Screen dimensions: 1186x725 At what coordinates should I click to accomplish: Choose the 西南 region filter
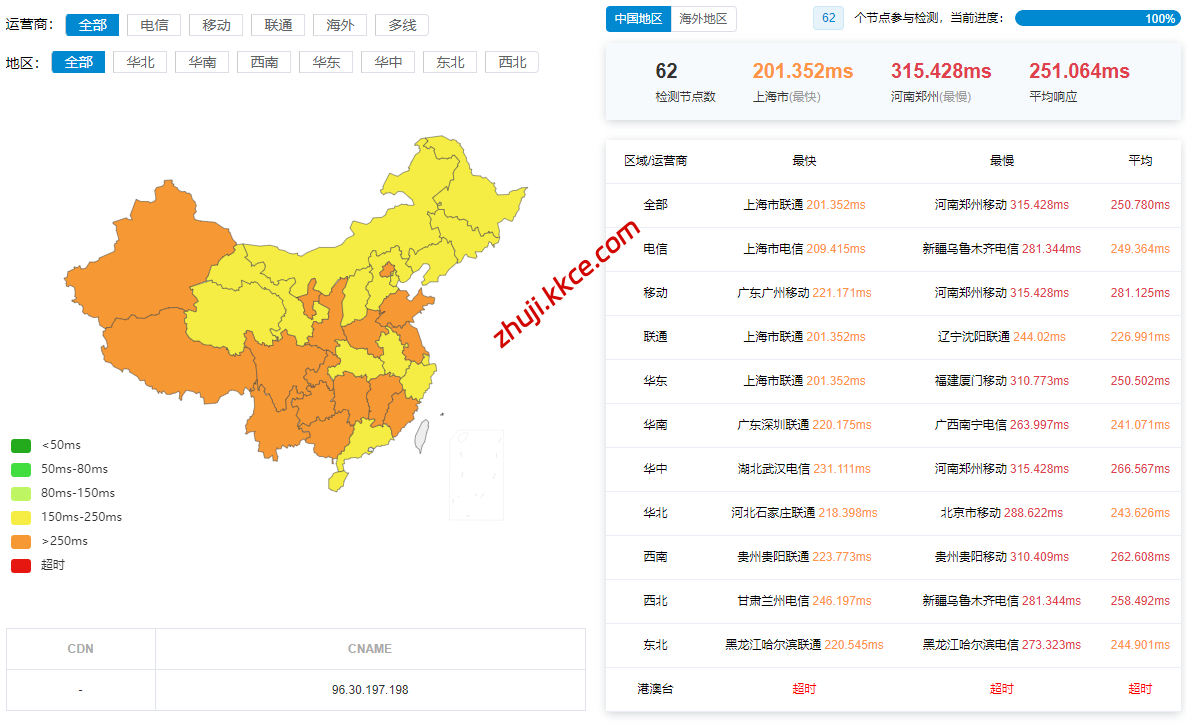pyautogui.click(x=264, y=62)
